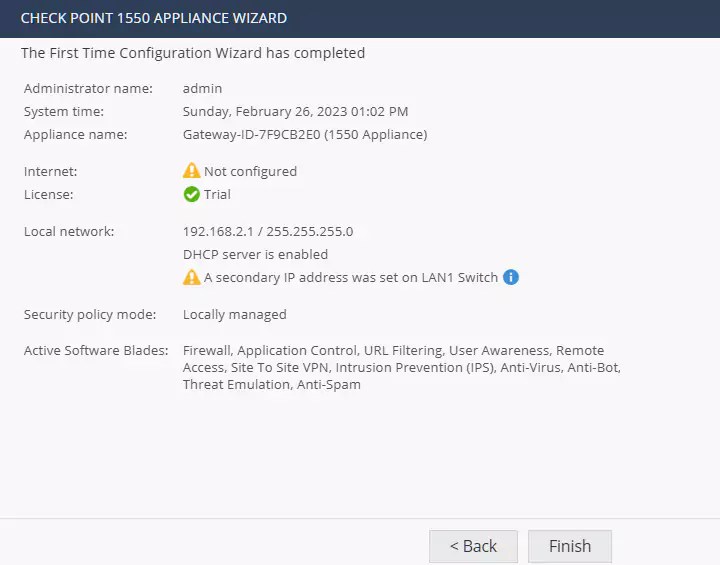Click the "Not configured" internet status text
Screen dimensions: 720x565
[250, 171]
